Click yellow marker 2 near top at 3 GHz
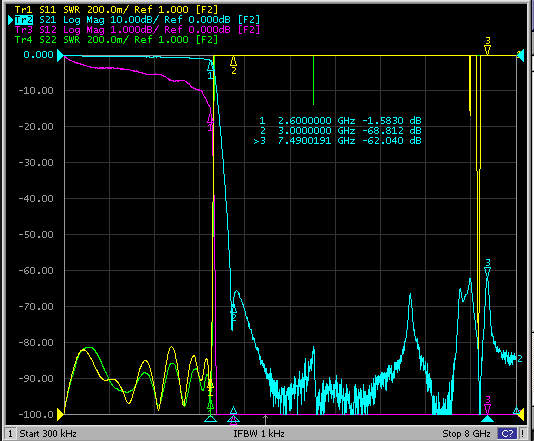The width and height of the screenshot is (534, 441). (234, 61)
